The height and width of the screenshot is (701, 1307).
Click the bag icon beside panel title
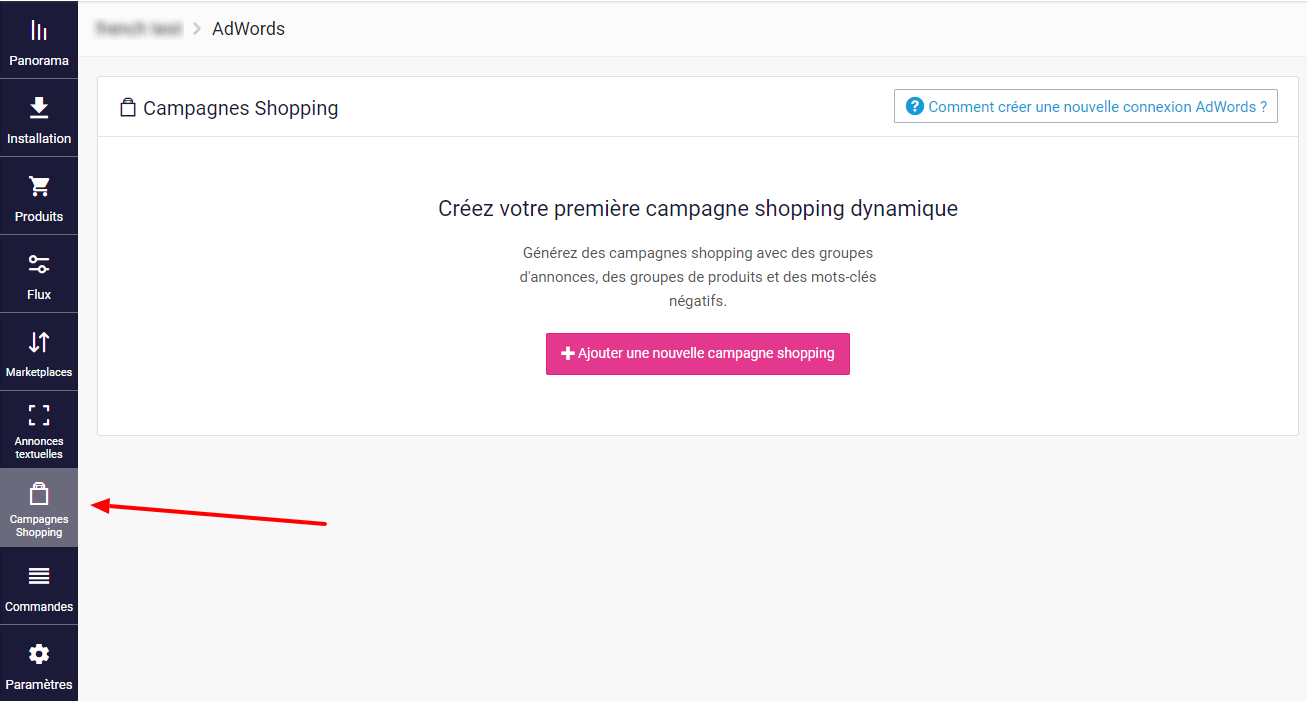(127, 107)
